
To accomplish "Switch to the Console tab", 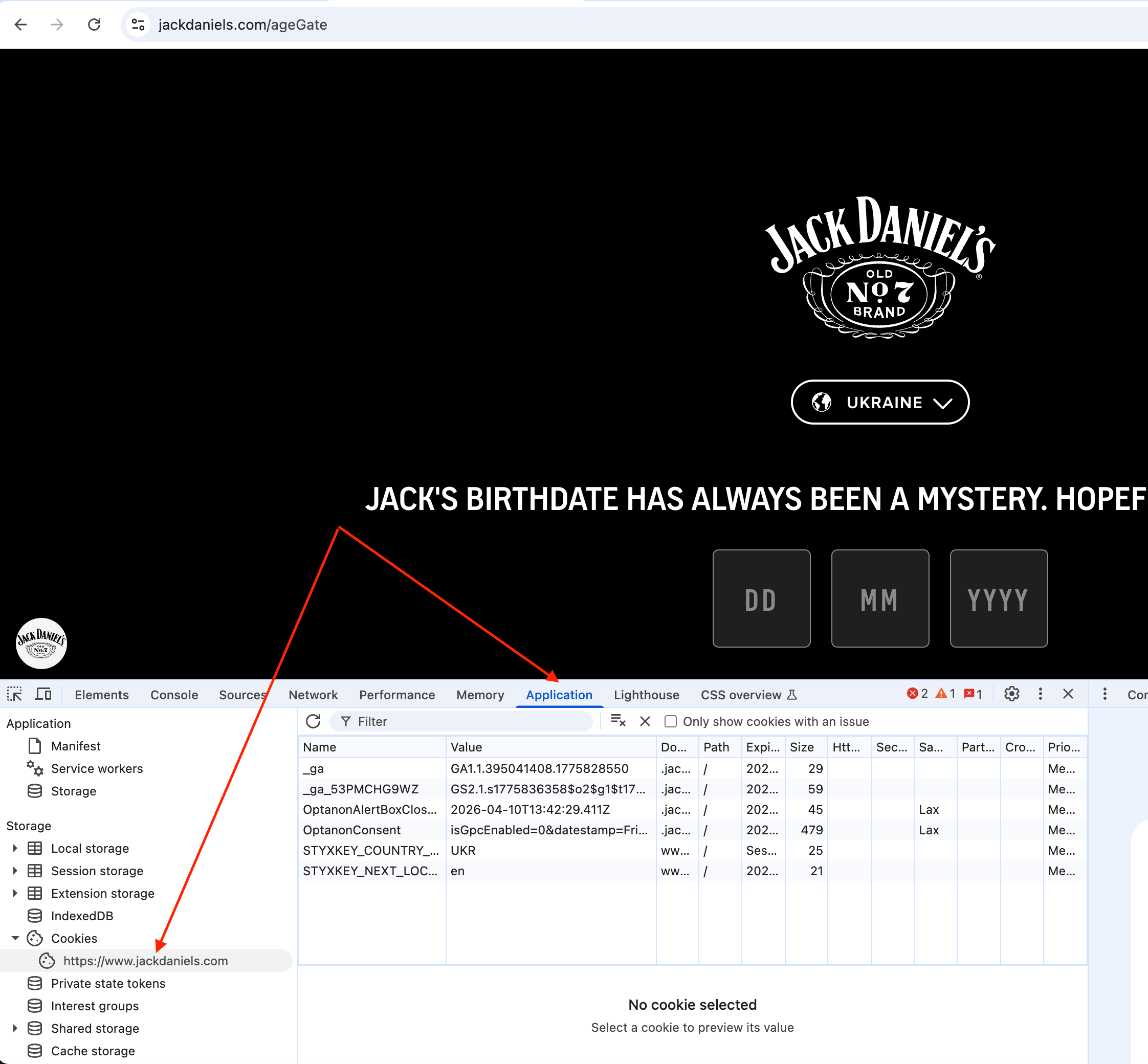I will pos(174,694).
